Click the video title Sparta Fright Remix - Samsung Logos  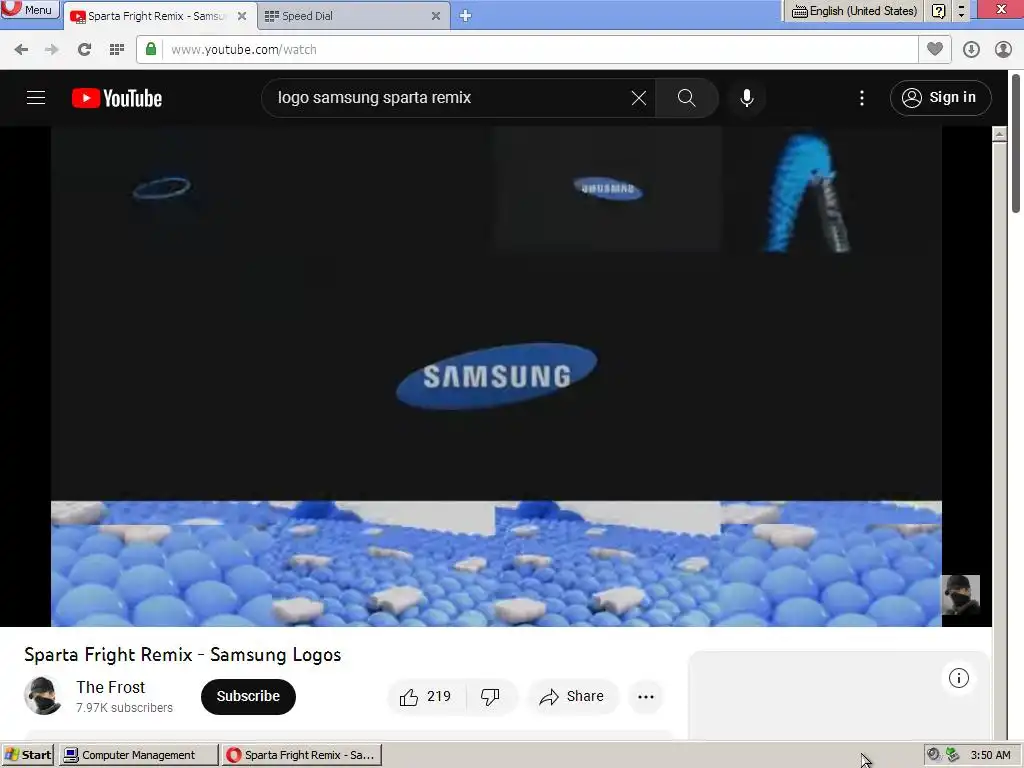[x=183, y=654]
